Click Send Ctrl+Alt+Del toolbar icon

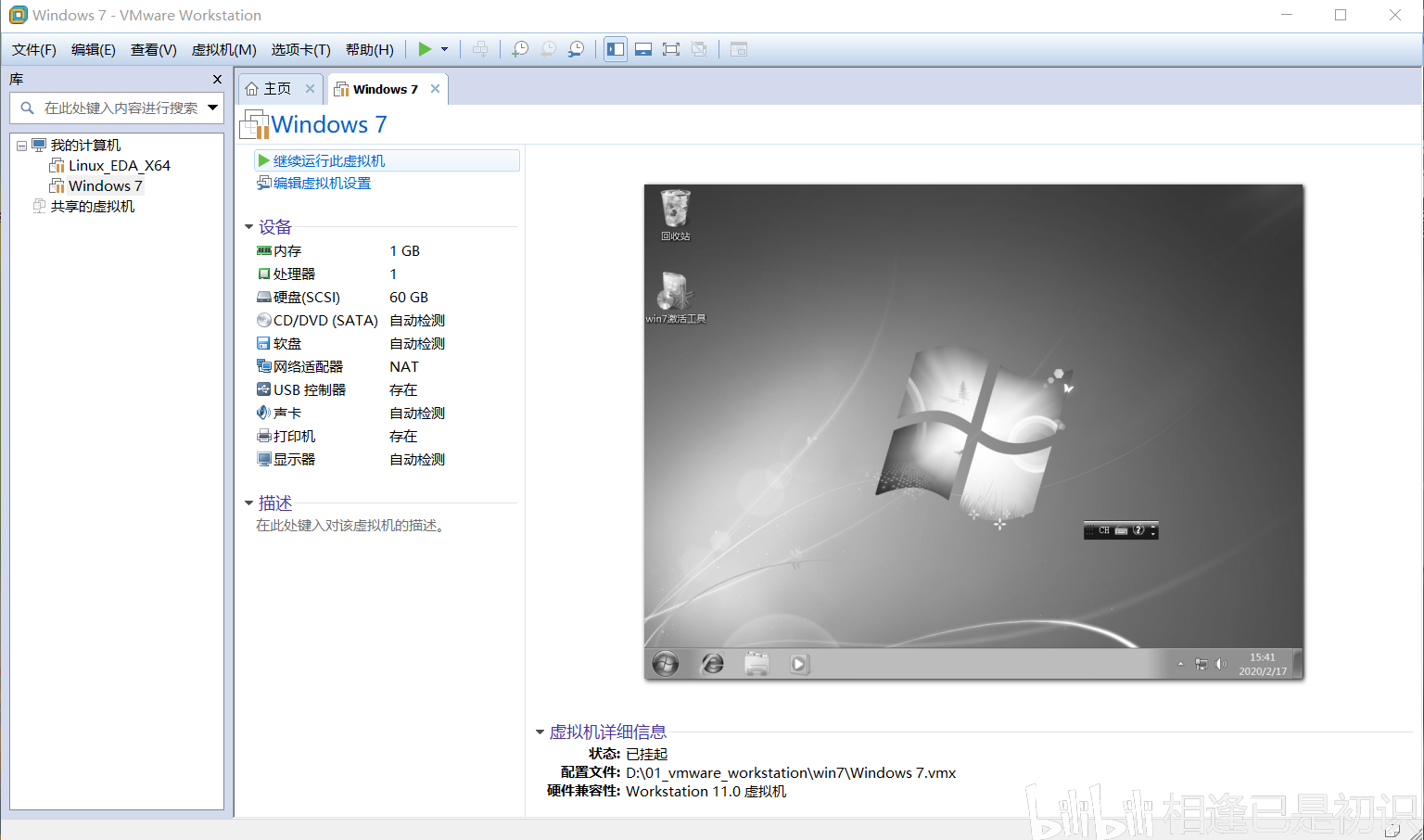coord(480,49)
